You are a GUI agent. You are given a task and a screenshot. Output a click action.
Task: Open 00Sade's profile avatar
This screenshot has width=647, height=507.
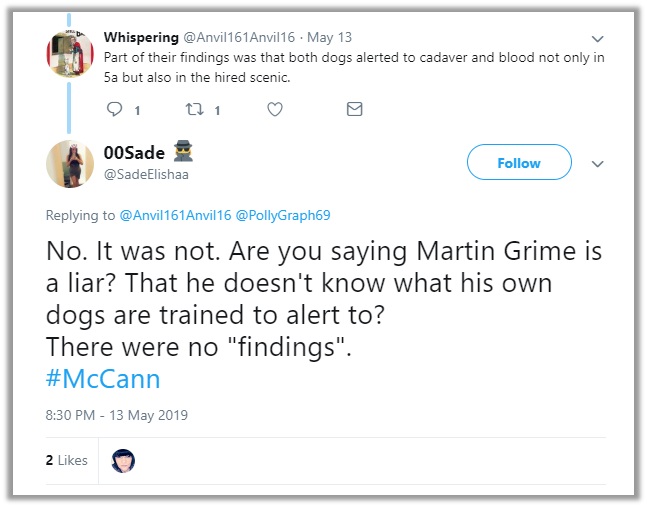[x=70, y=163]
